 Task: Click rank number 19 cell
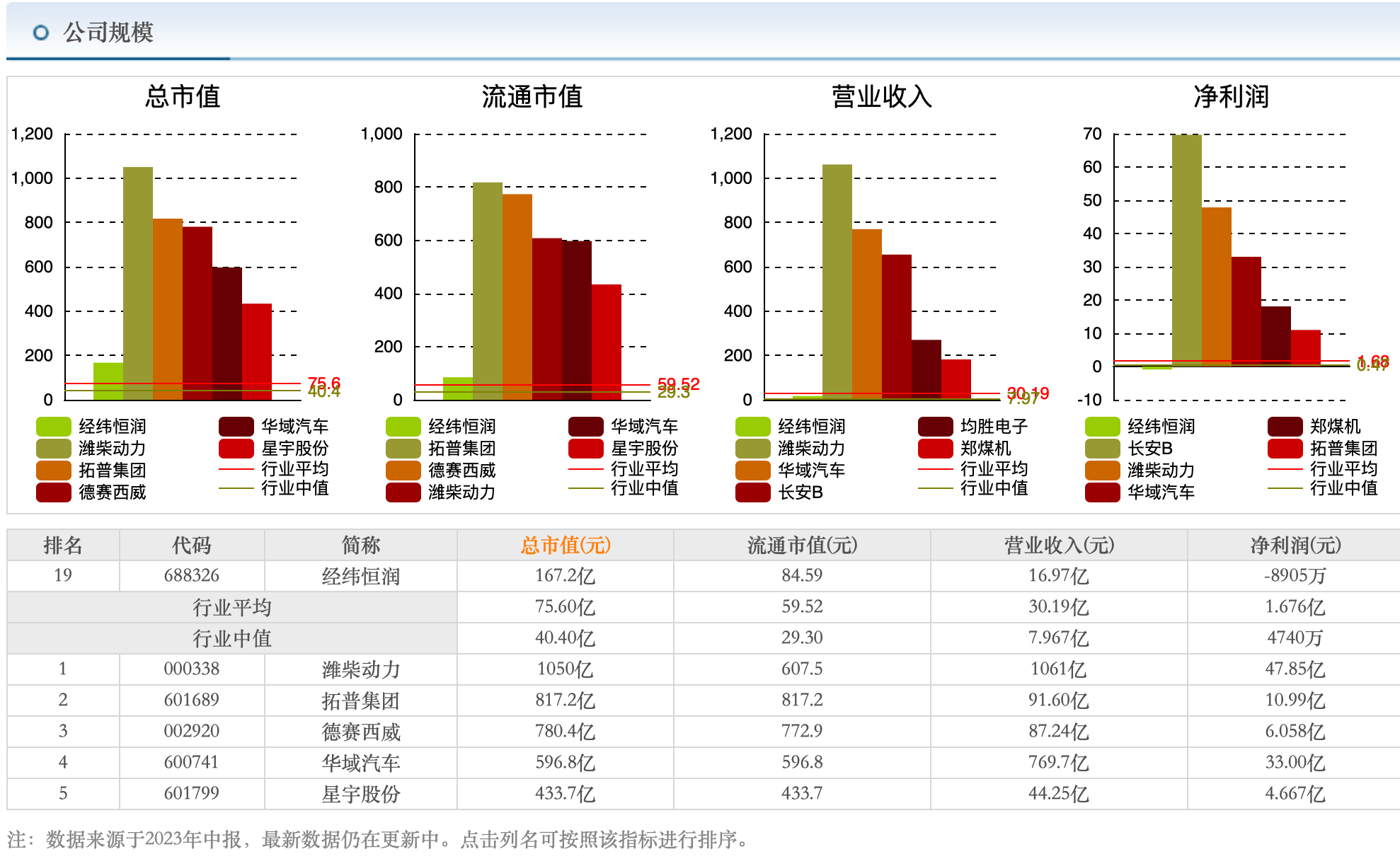coord(63,575)
